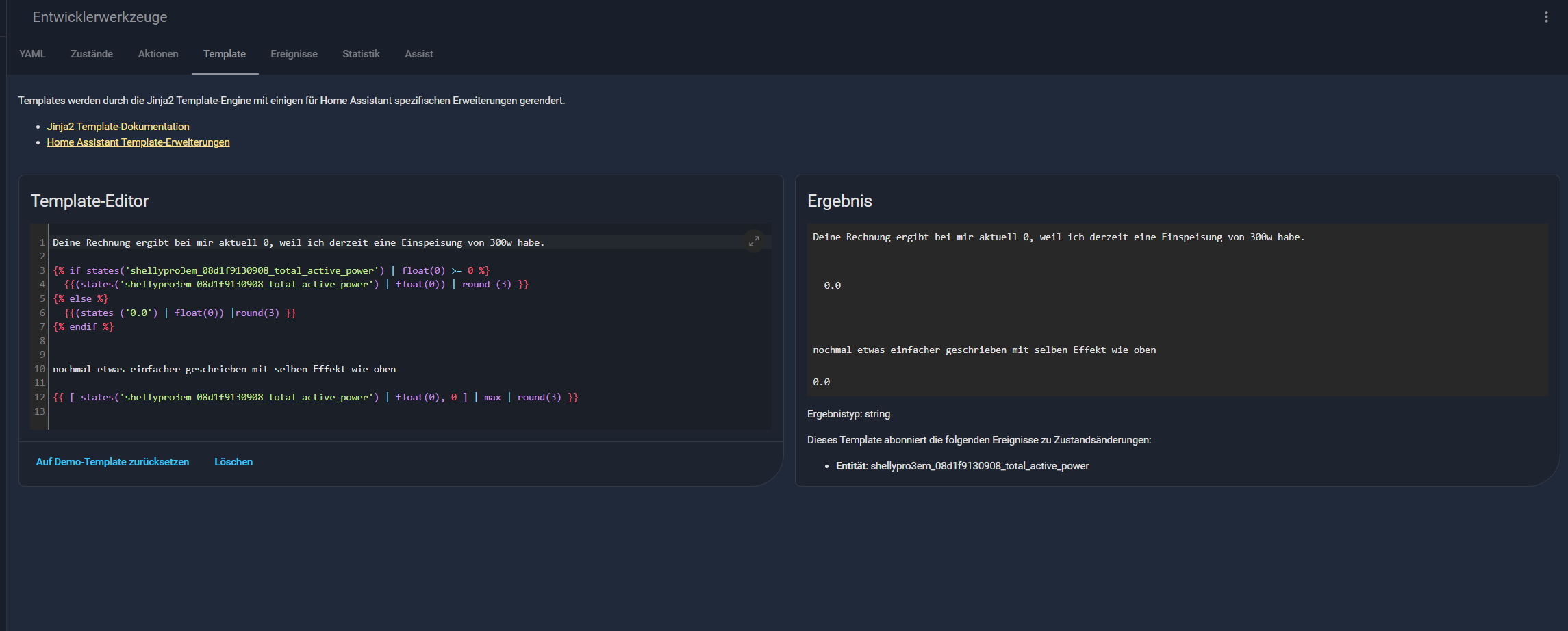Open the Assist tab
This screenshot has width=1568, height=631.
418,54
